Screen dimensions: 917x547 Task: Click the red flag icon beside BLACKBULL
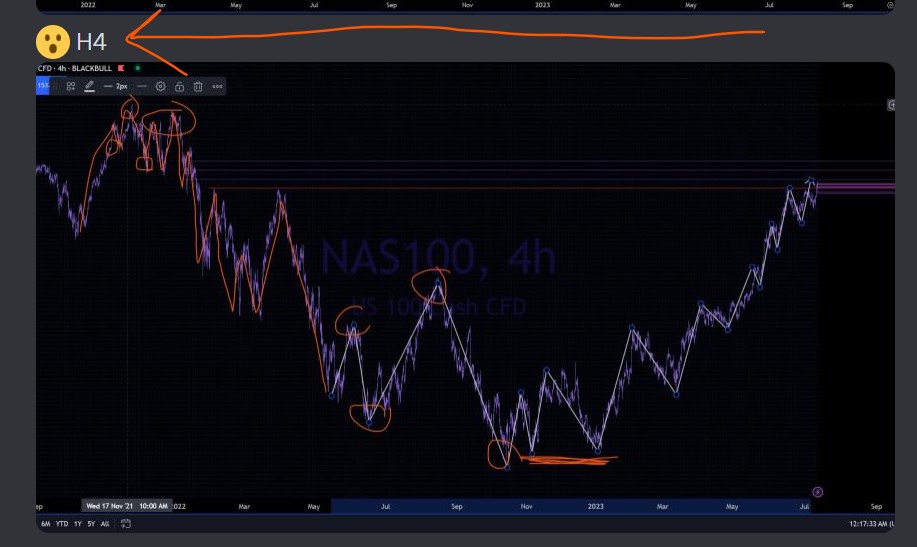point(121,68)
